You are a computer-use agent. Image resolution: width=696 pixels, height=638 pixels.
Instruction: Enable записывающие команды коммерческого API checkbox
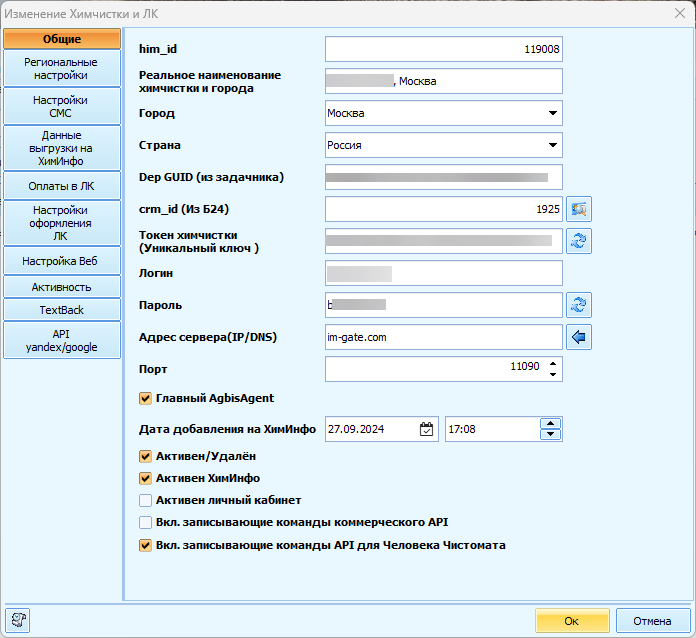tap(146, 523)
